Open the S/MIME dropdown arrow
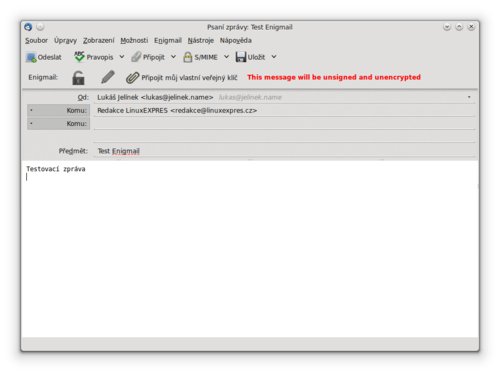500x372 pixels. (x=226, y=57)
